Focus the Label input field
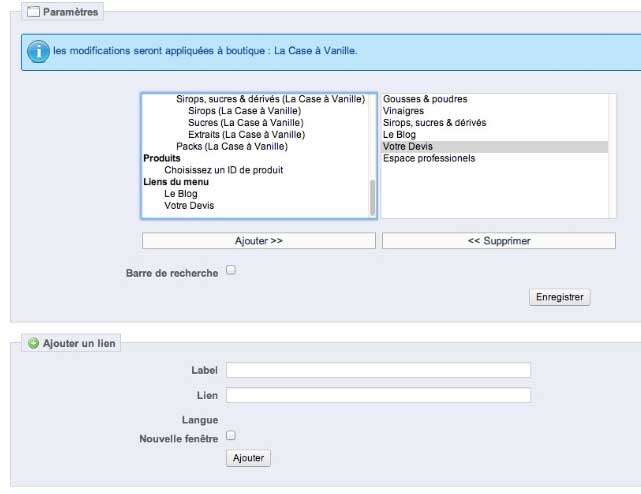Image resolution: width=641 pixels, height=494 pixels. pos(379,370)
